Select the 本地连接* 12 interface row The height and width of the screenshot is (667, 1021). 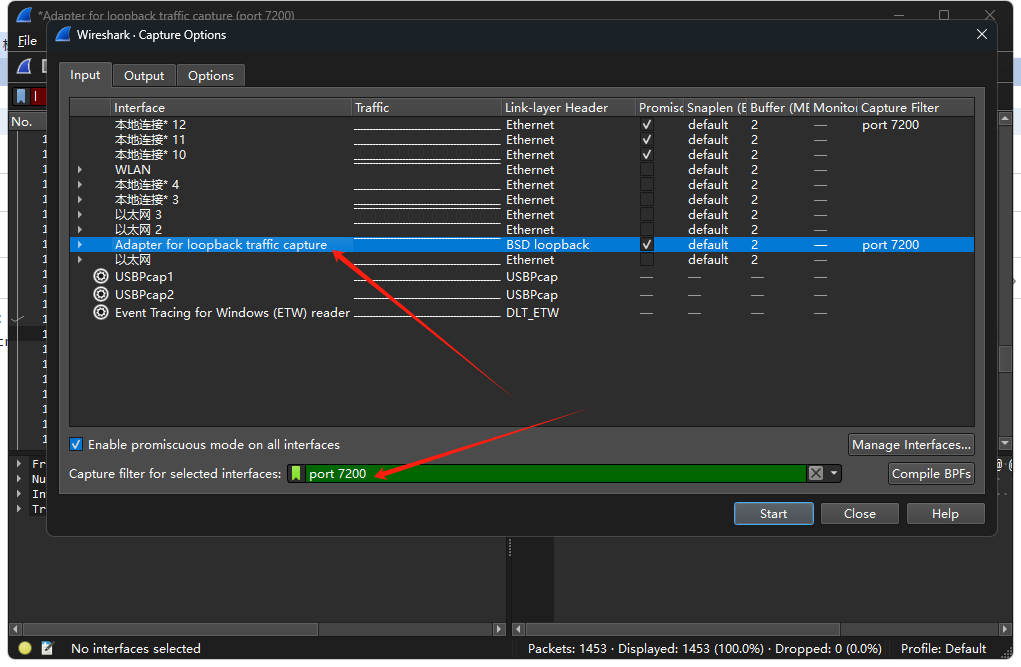522,124
